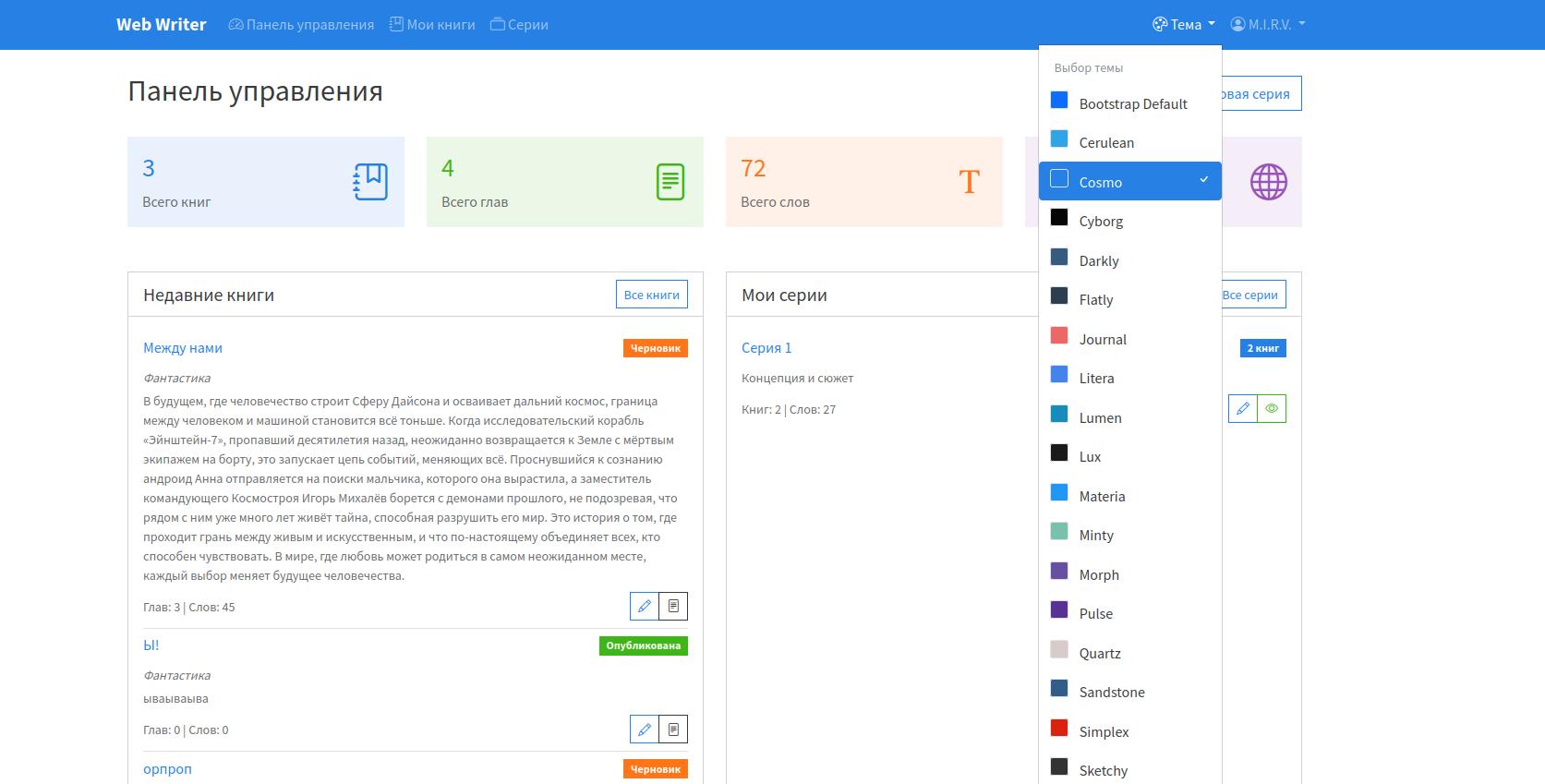This screenshot has width=1545, height=784.
Task: Go to «Серии» in the top navigation
Action: coord(519,25)
